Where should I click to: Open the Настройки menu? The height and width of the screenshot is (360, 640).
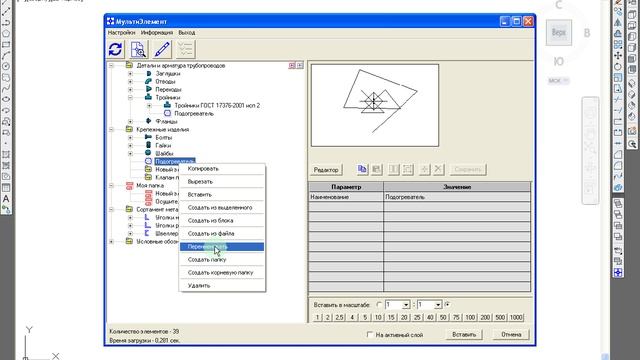(121, 32)
